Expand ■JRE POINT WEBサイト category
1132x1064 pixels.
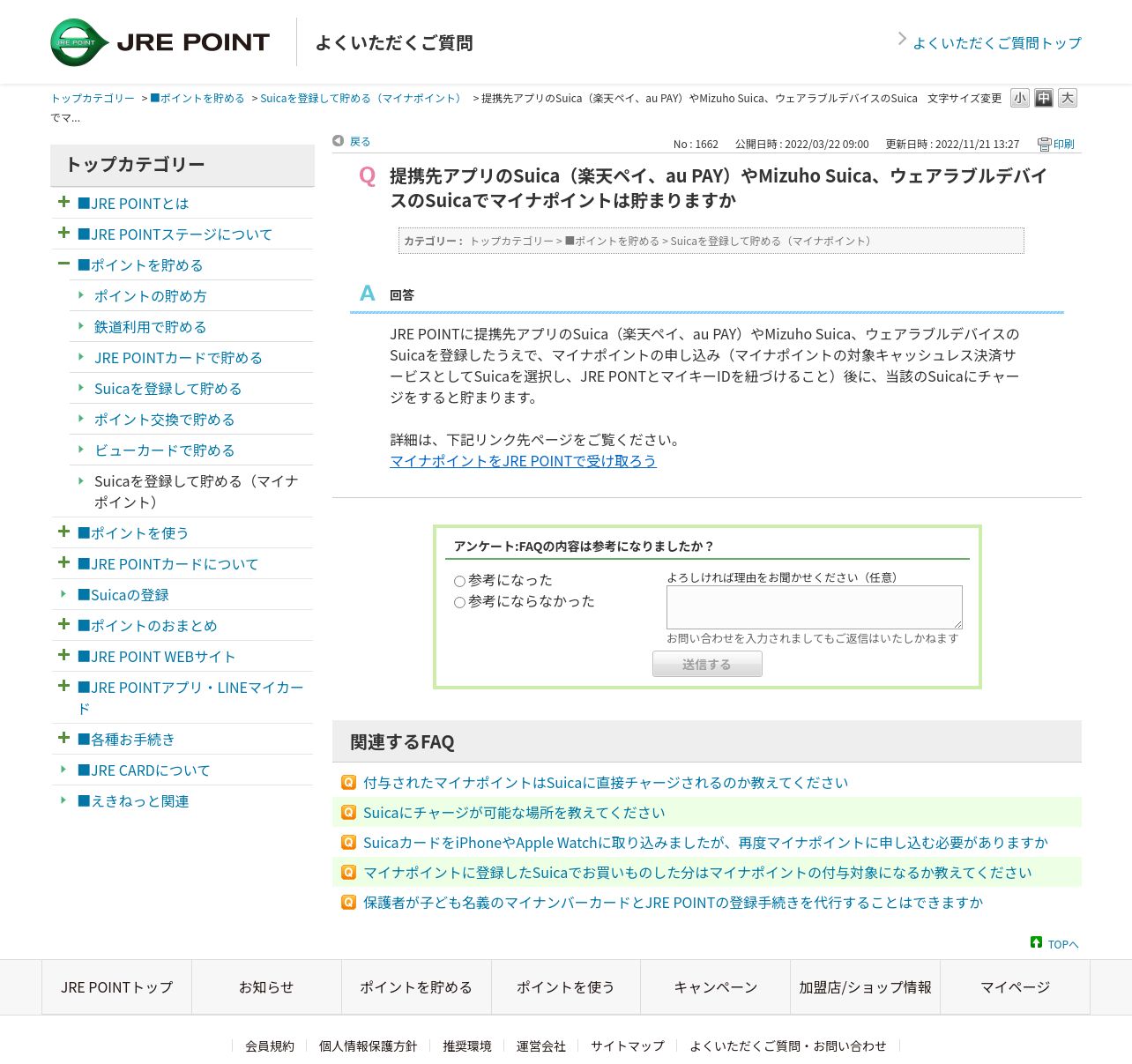click(63, 655)
